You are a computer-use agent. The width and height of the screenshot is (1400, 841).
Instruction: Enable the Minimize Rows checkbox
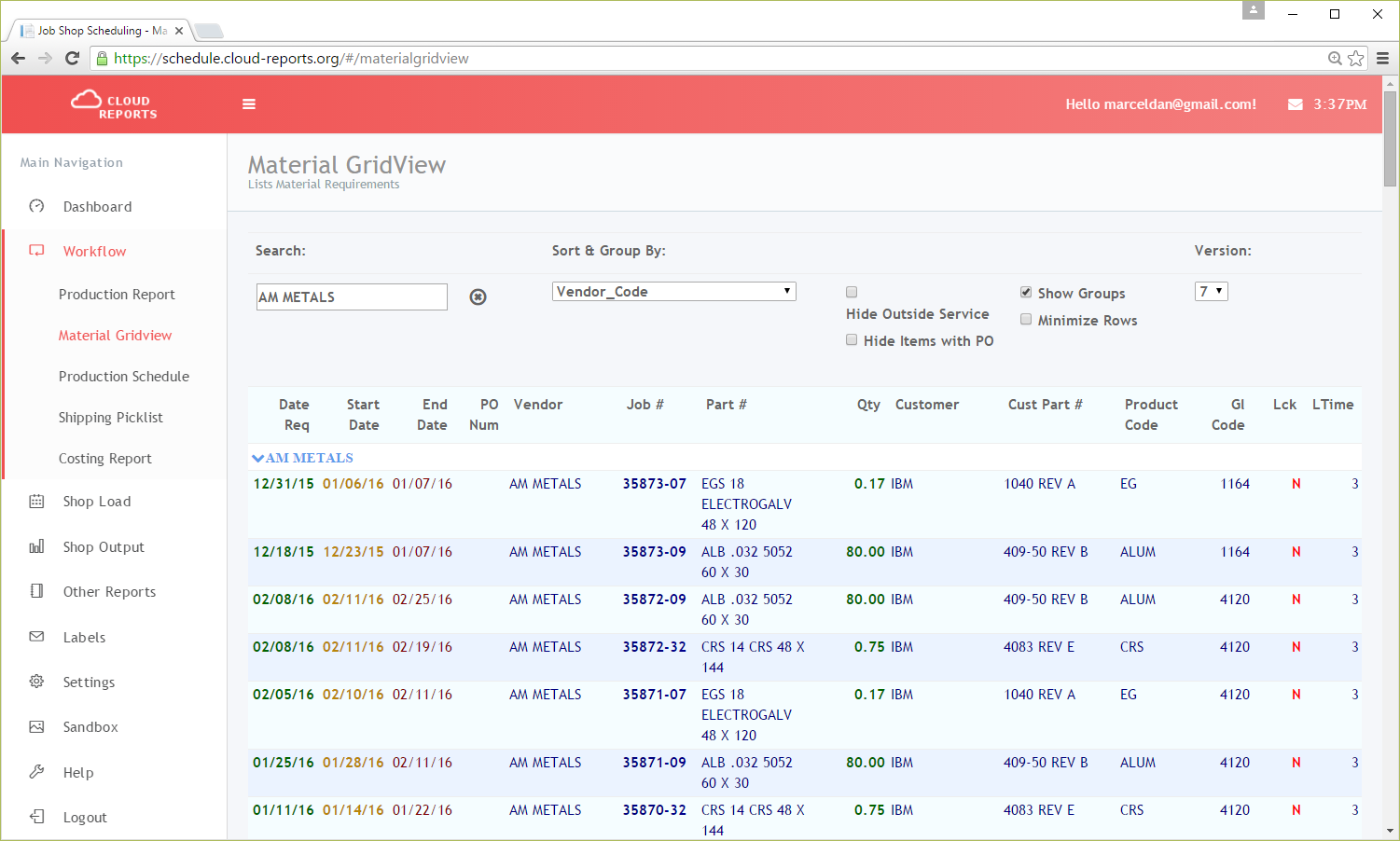point(1026,320)
